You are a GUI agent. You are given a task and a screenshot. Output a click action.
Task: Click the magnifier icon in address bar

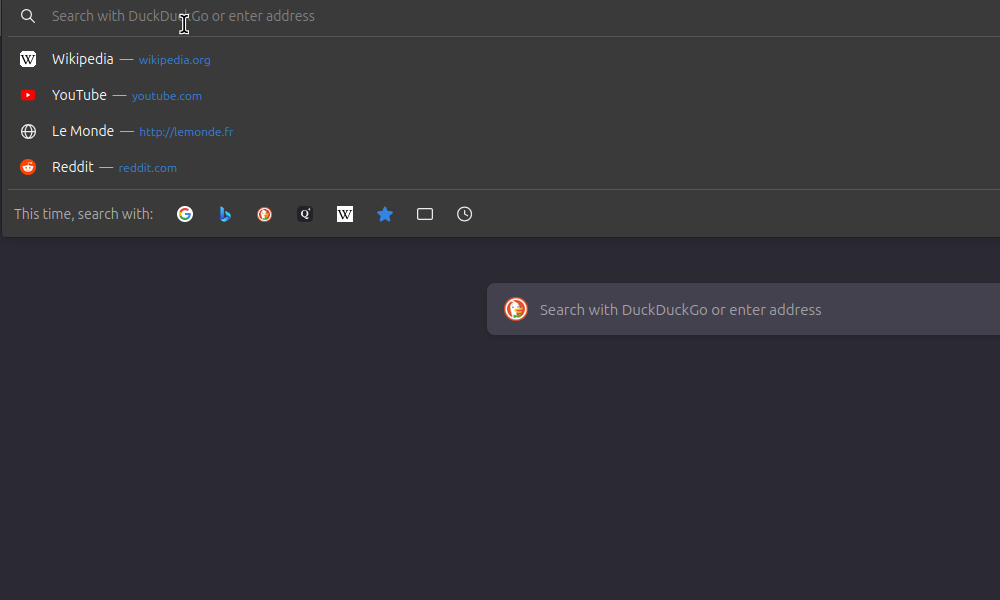pyautogui.click(x=27, y=16)
